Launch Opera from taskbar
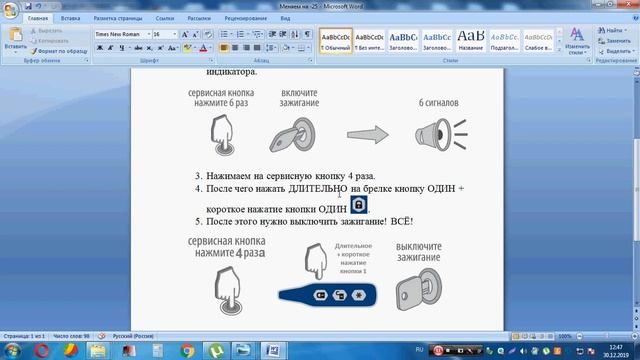 point(41,351)
